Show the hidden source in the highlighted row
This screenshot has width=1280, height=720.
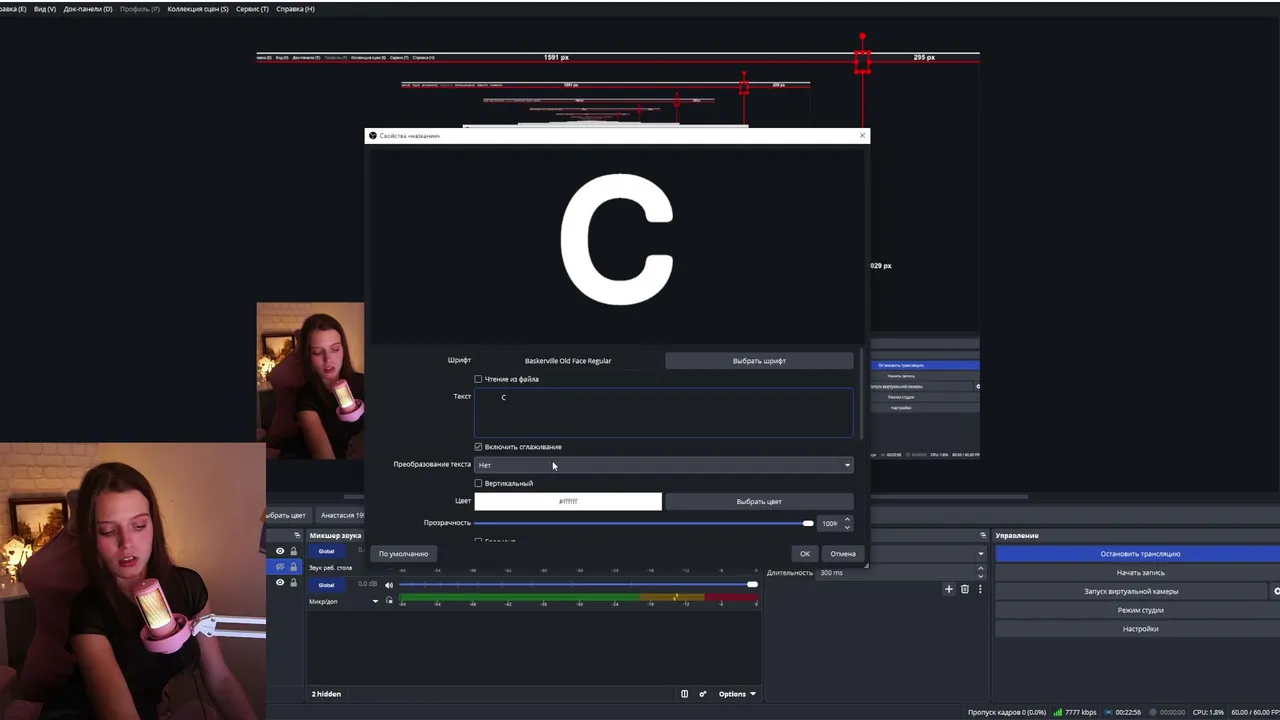(280, 567)
